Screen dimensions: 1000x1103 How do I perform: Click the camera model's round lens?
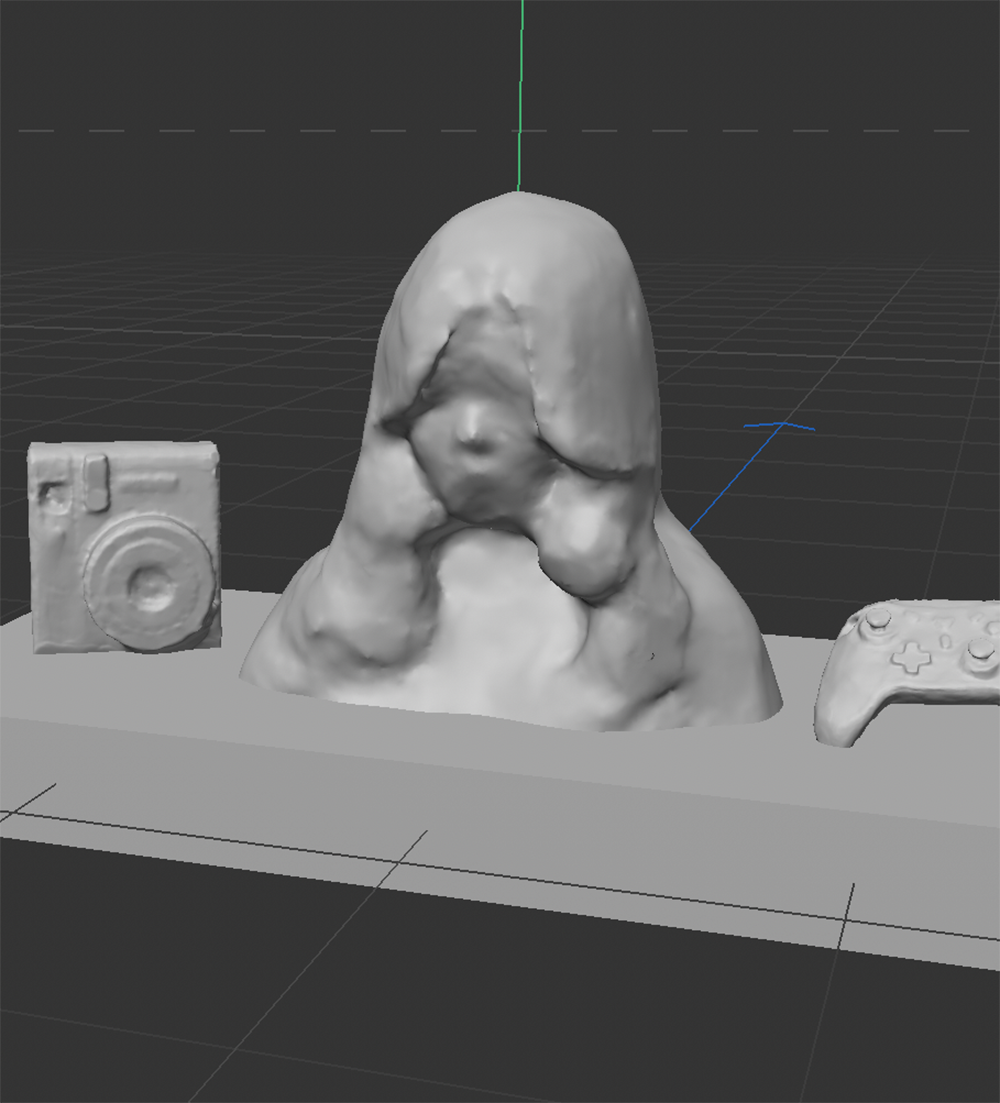[148, 585]
